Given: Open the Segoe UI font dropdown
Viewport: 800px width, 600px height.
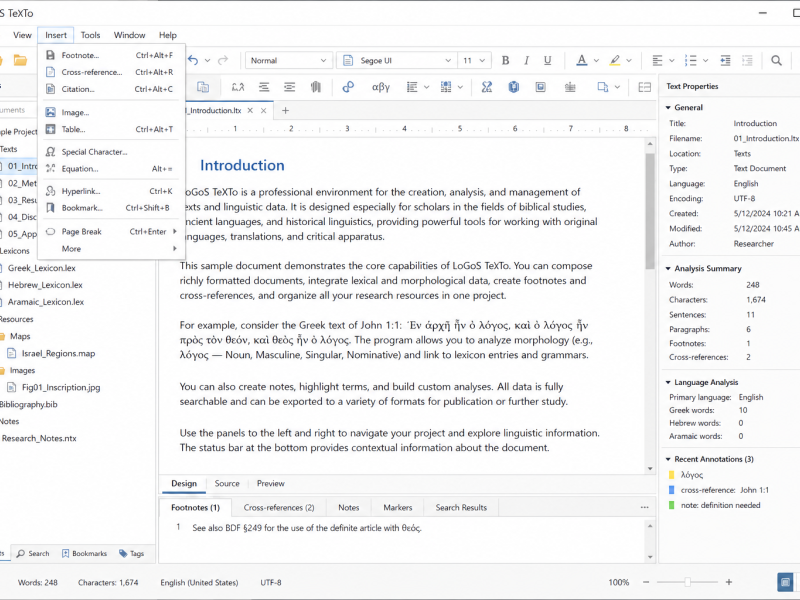Looking at the screenshot, I should point(396,60).
